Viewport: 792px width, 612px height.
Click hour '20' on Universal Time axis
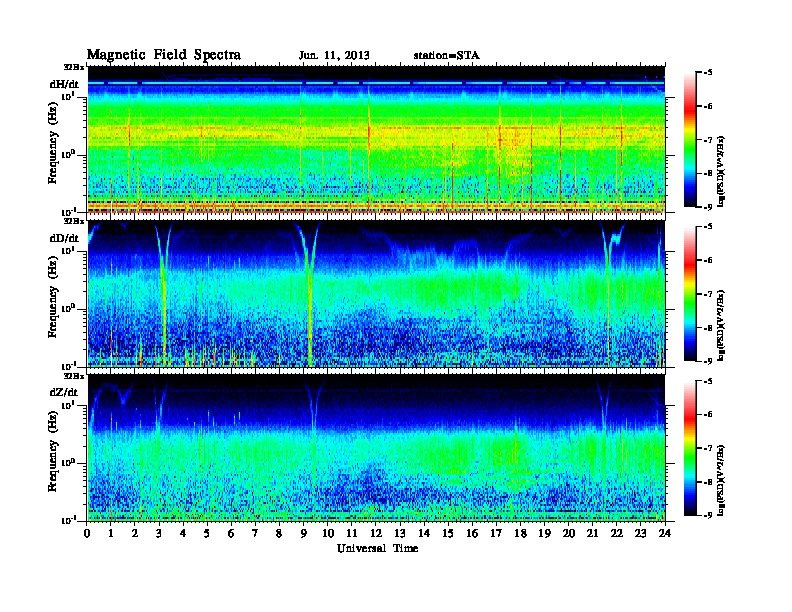pos(568,533)
